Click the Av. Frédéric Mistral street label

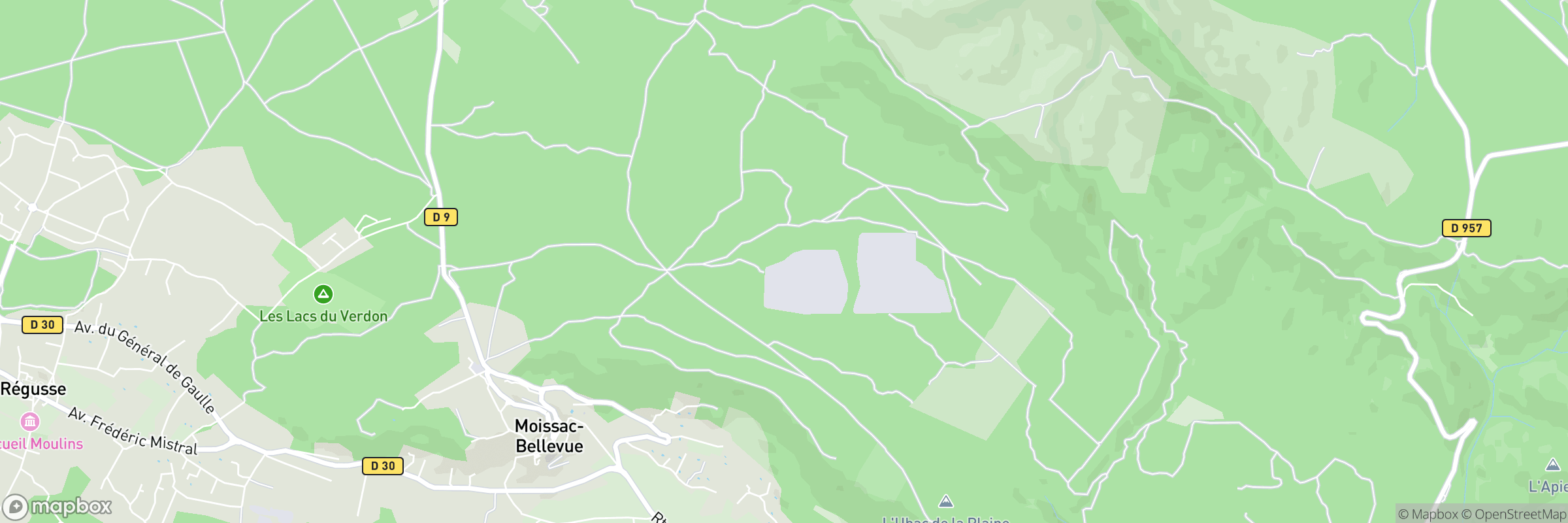click(x=133, y=431)
